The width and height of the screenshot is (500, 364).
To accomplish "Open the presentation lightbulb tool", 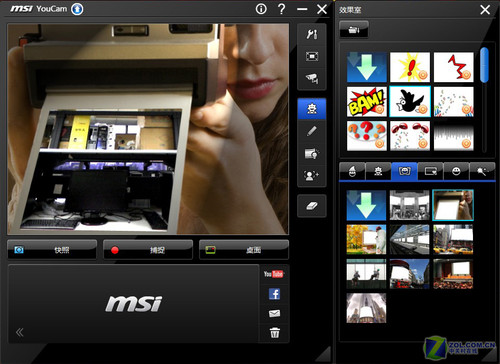I will (x=312, y=153).
